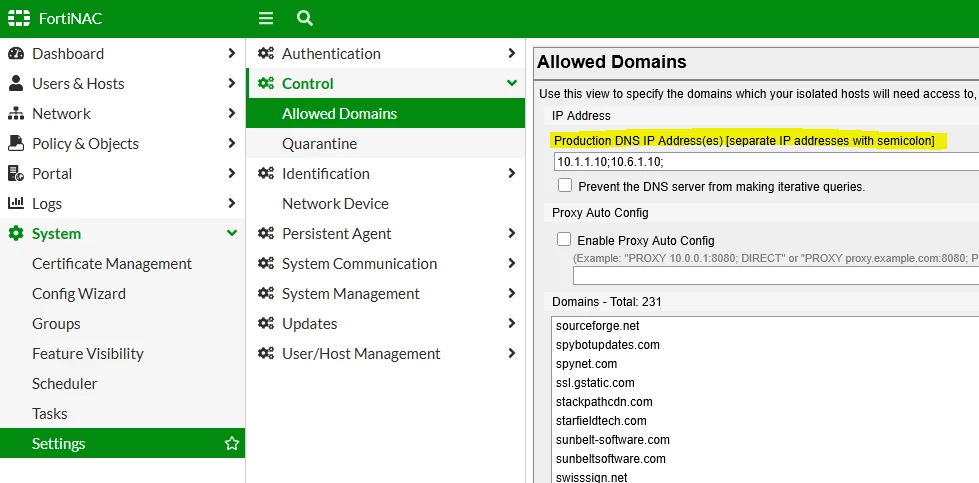Click the FortiNAC logo icon
Image resolution: width=979 pixels, height=483 pixels.
point(19,18)
